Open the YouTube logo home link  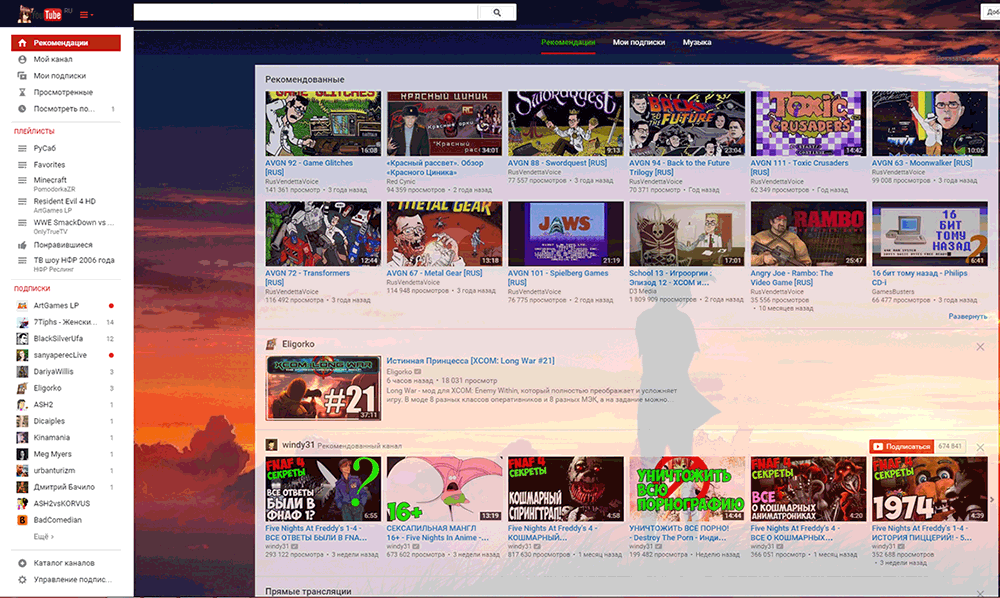(40, 13)
